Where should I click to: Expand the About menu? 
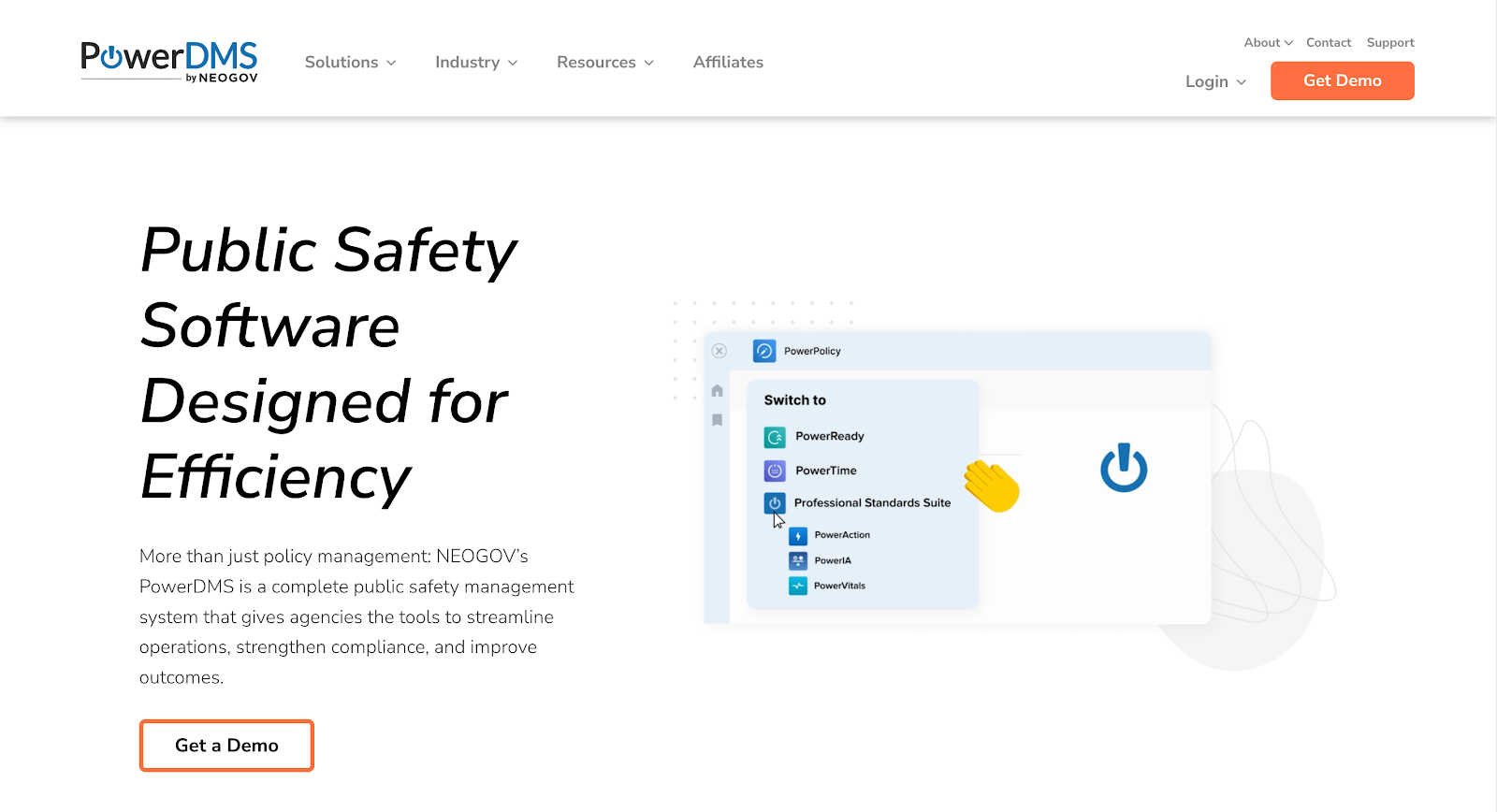(x=1268, y=43)
